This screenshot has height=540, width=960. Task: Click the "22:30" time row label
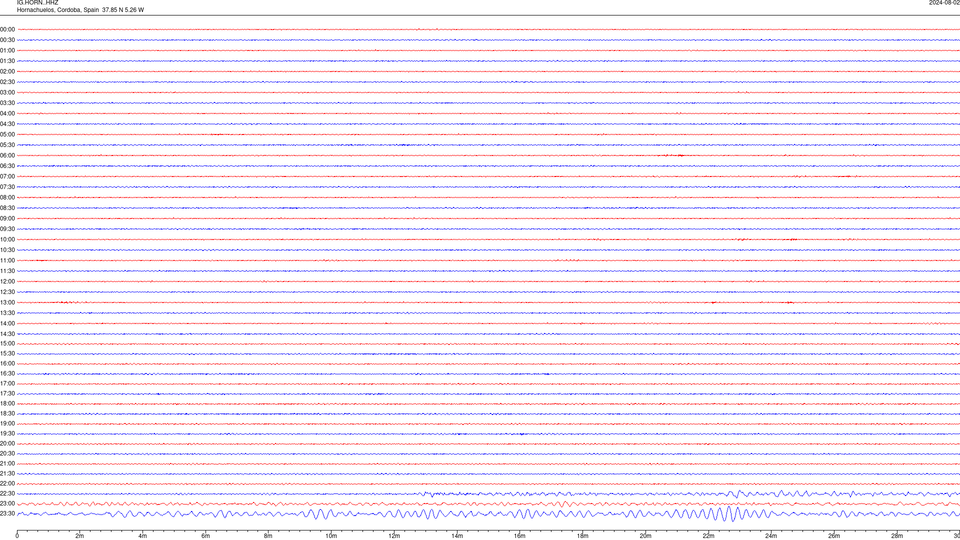pos(7,493)
